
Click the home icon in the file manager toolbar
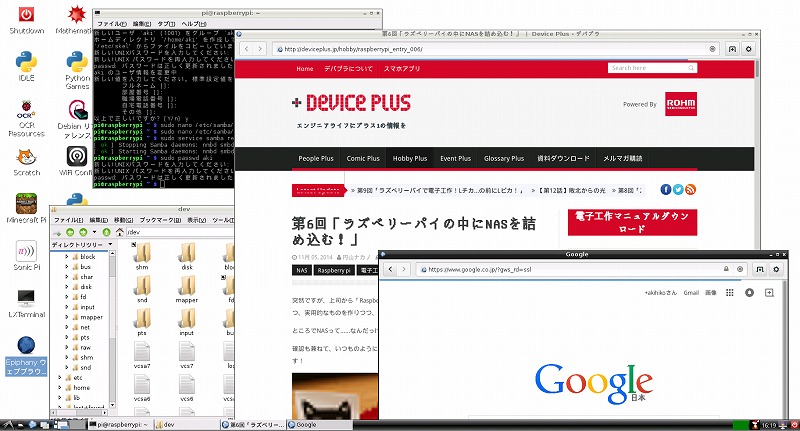(119, 232)
